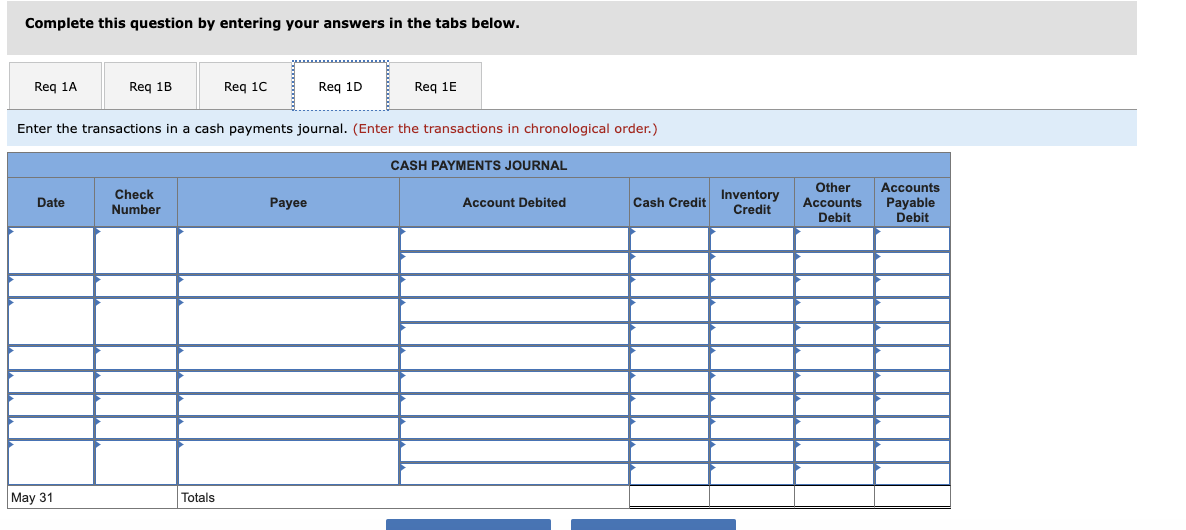Click the third entry's Check Number cell
Viewport: 1186px width, 530px height.
coord(136,321)
